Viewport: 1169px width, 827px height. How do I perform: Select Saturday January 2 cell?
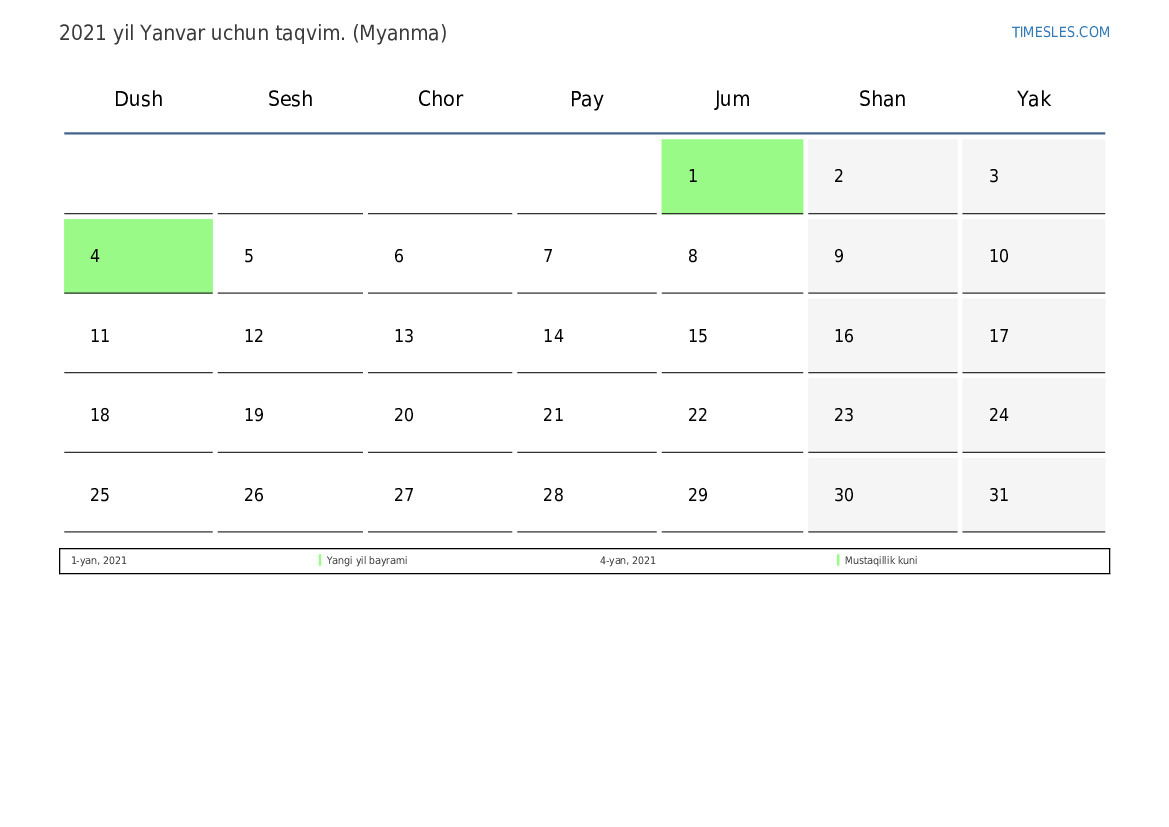pyautogui.click(x=882, y=176)
